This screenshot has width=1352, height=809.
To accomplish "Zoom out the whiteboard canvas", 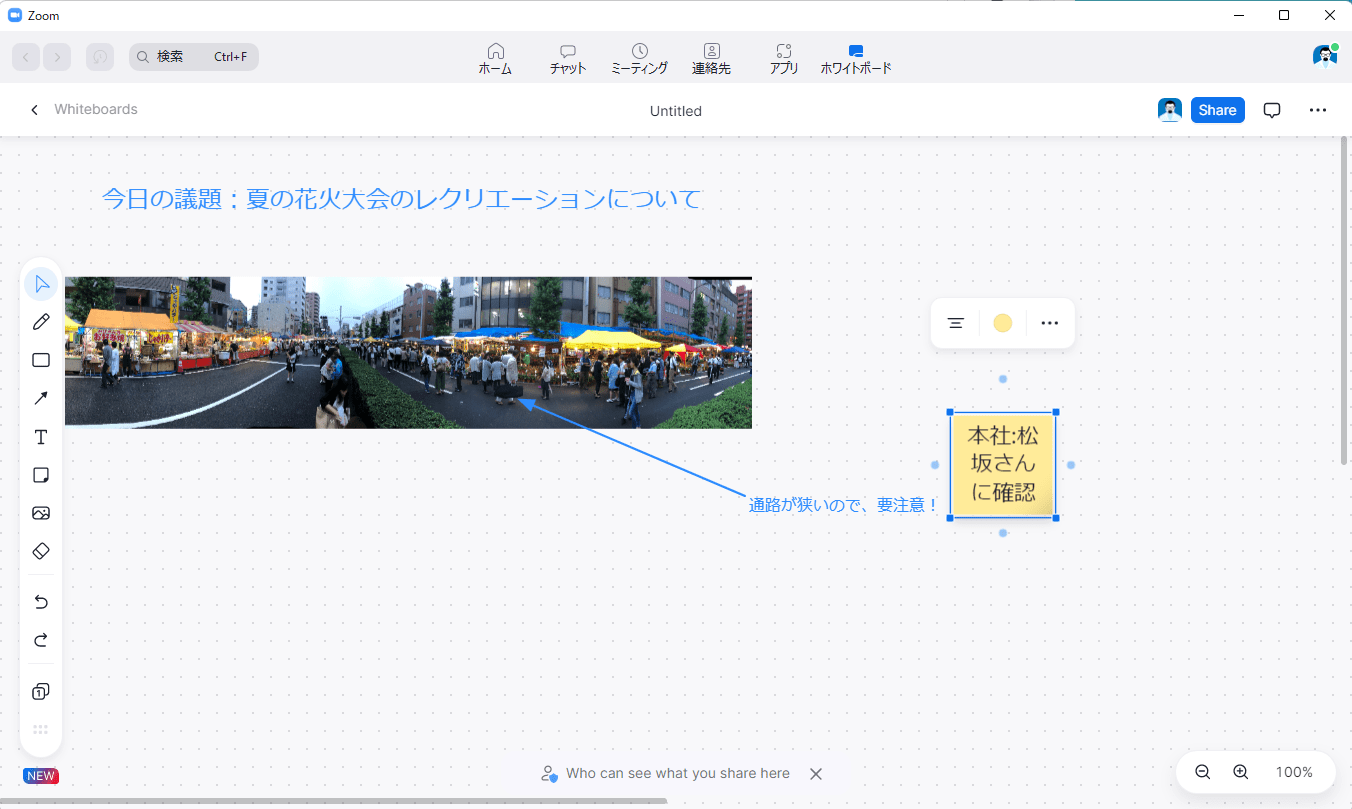I will coord(1203,772).
